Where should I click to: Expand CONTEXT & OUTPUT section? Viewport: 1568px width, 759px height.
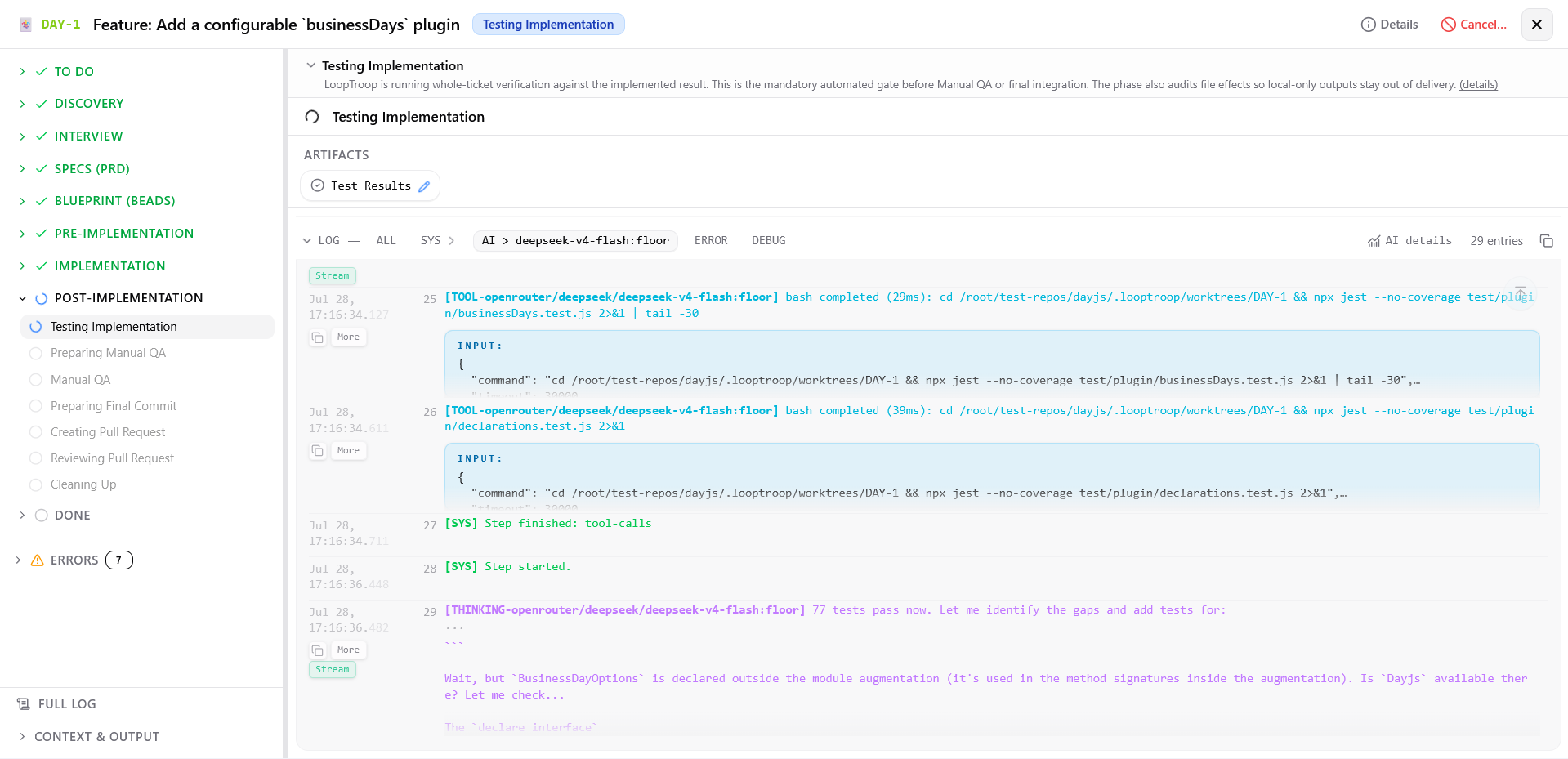tap(89, 737)
